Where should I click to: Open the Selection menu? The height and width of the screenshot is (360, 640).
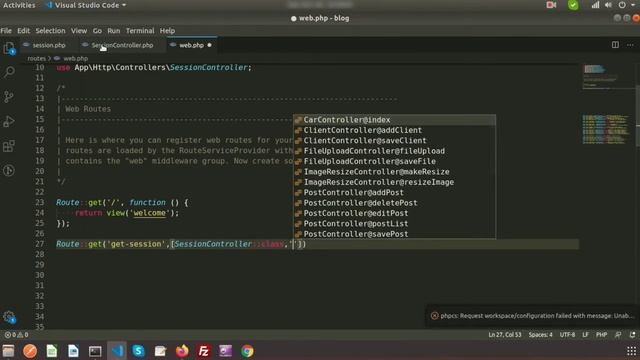50,31
